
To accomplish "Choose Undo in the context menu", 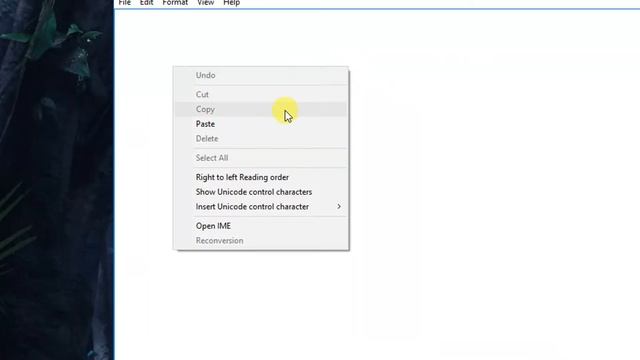I will click(261, 75).
